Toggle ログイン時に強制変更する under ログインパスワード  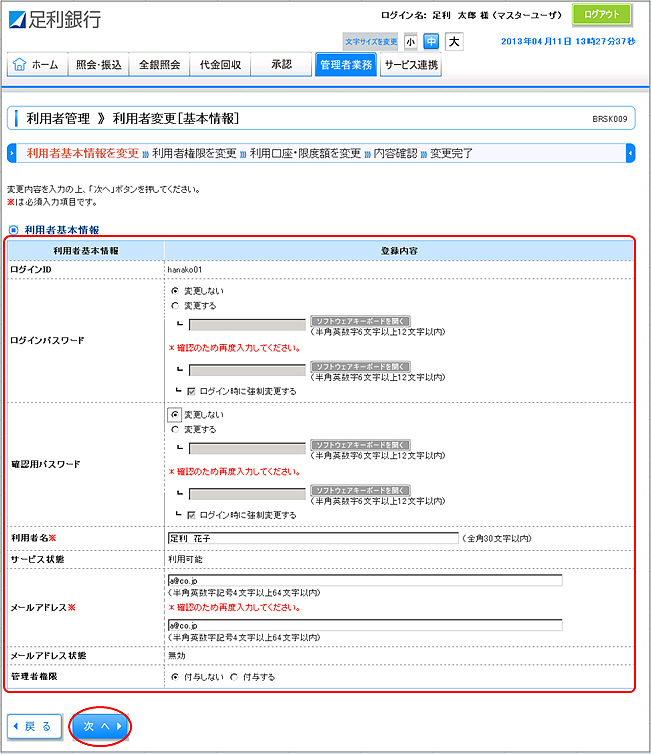(x=191, y=391)
